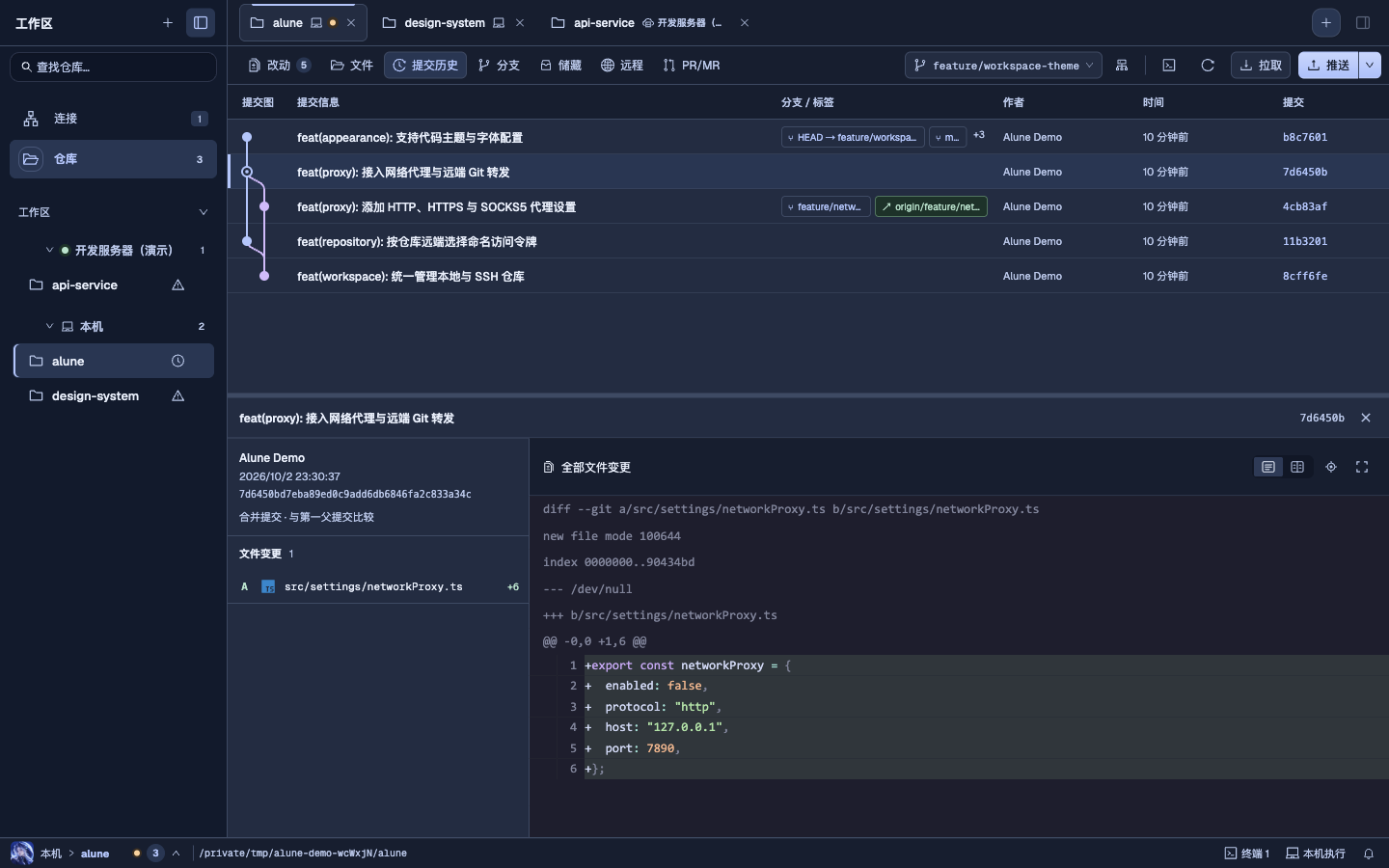
Task: Collapse the 开发服务器（演示）group
Action: click(x=49, y=250)
